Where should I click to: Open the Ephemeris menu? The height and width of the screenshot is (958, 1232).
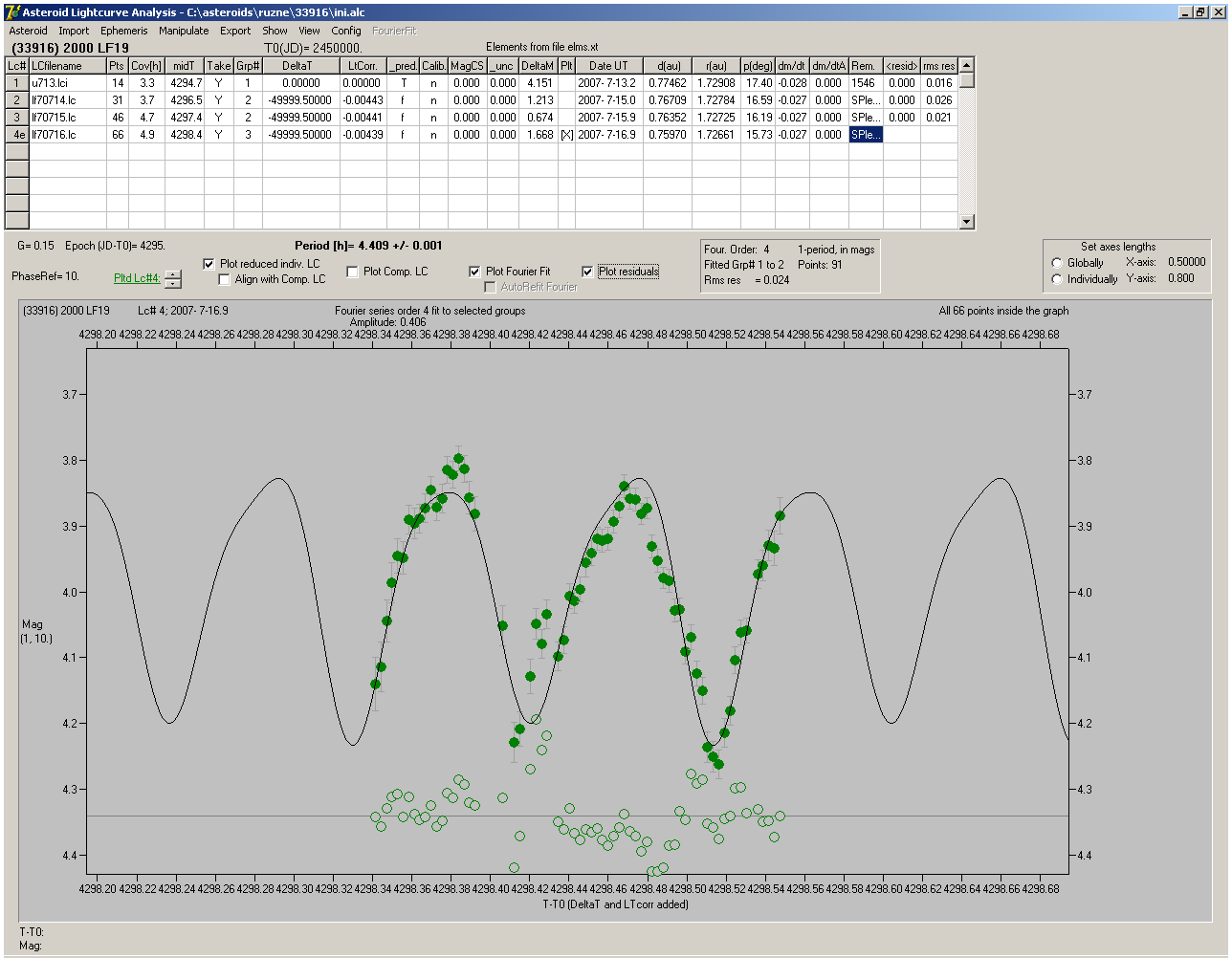[x=124, y=31]
